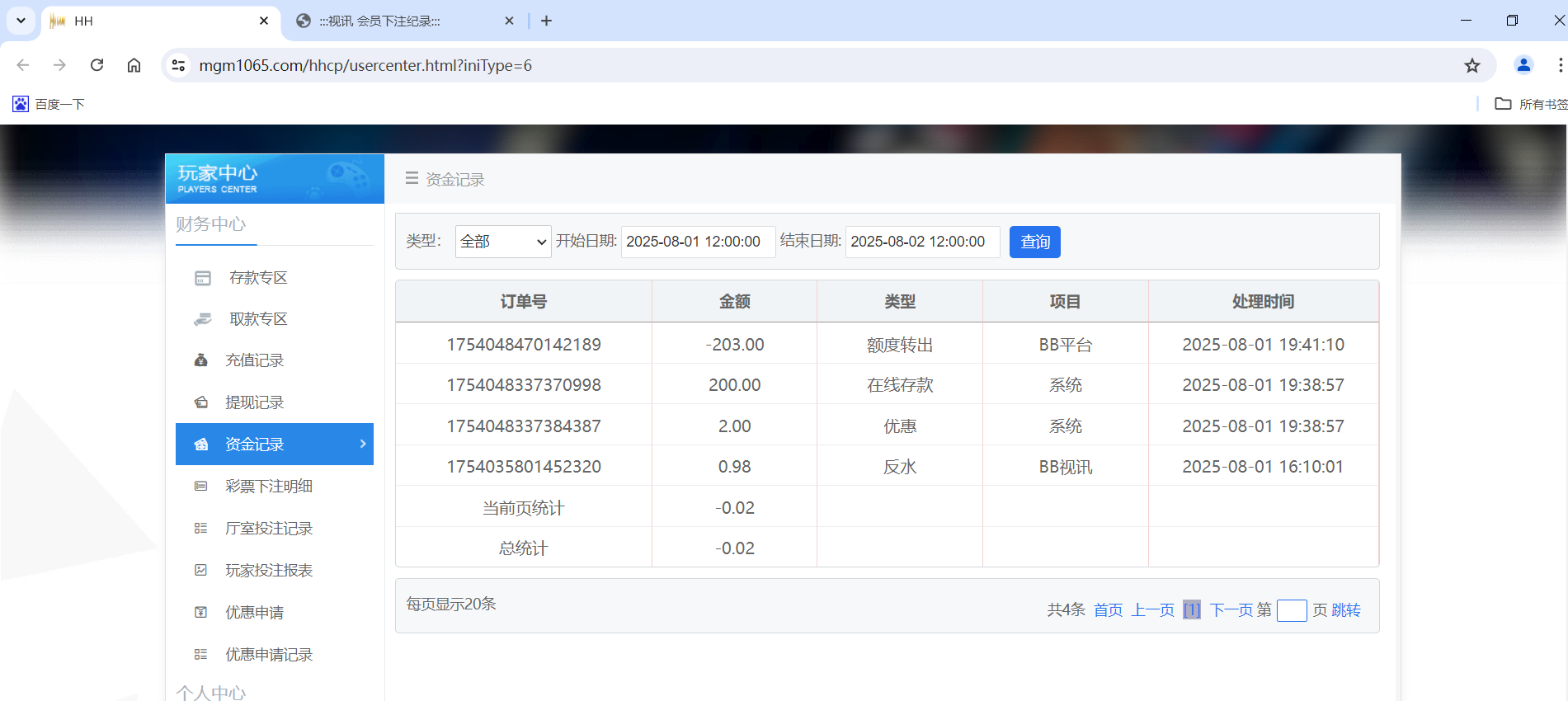
Task: Click the page number input box
Action: [x=1291, y=610]
